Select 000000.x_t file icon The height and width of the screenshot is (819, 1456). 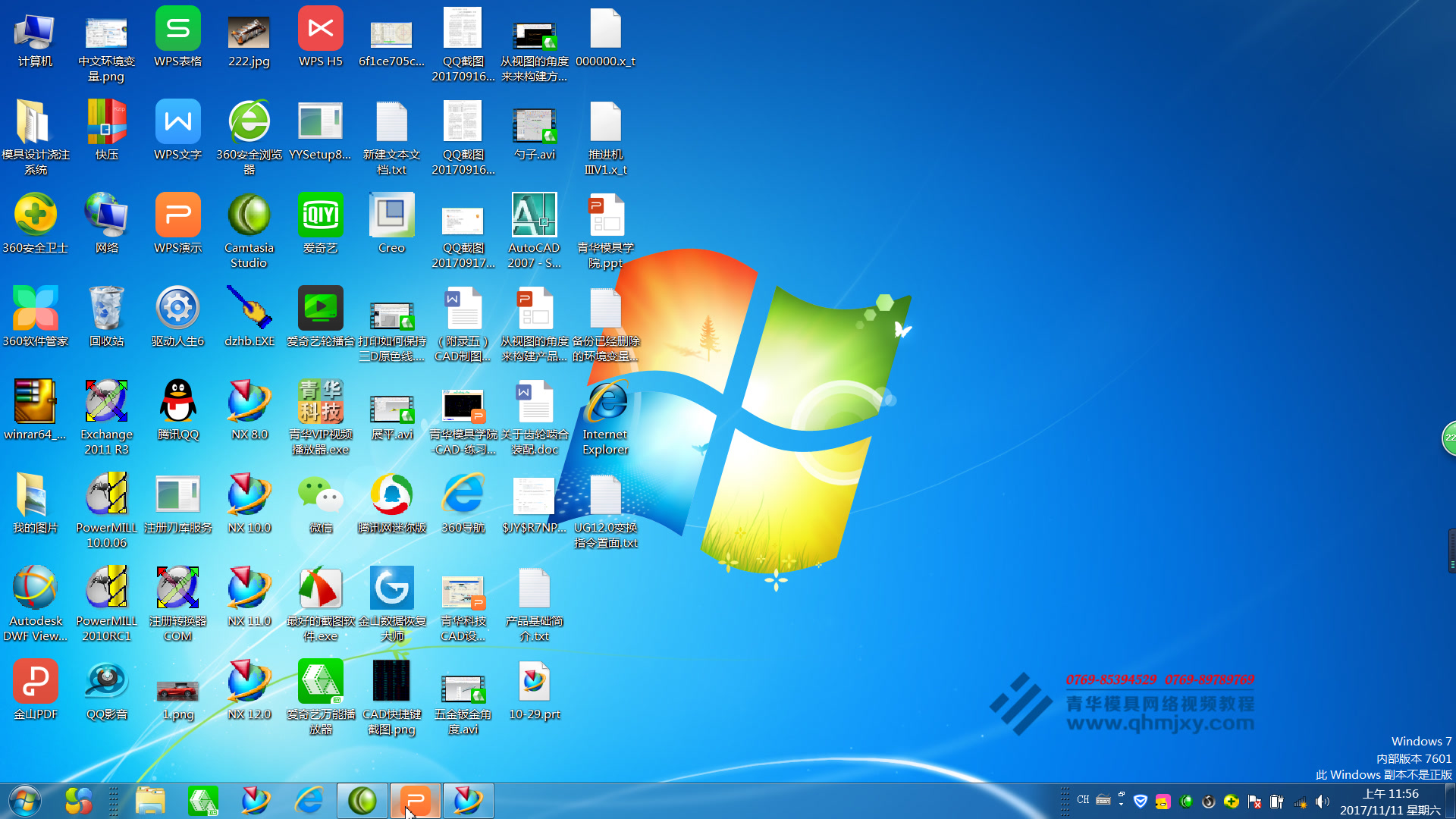click(605, 39)
